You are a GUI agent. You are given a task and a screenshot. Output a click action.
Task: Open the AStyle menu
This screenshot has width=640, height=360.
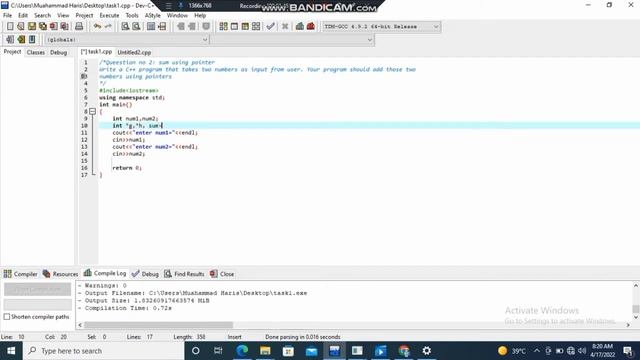coord(153,16)
